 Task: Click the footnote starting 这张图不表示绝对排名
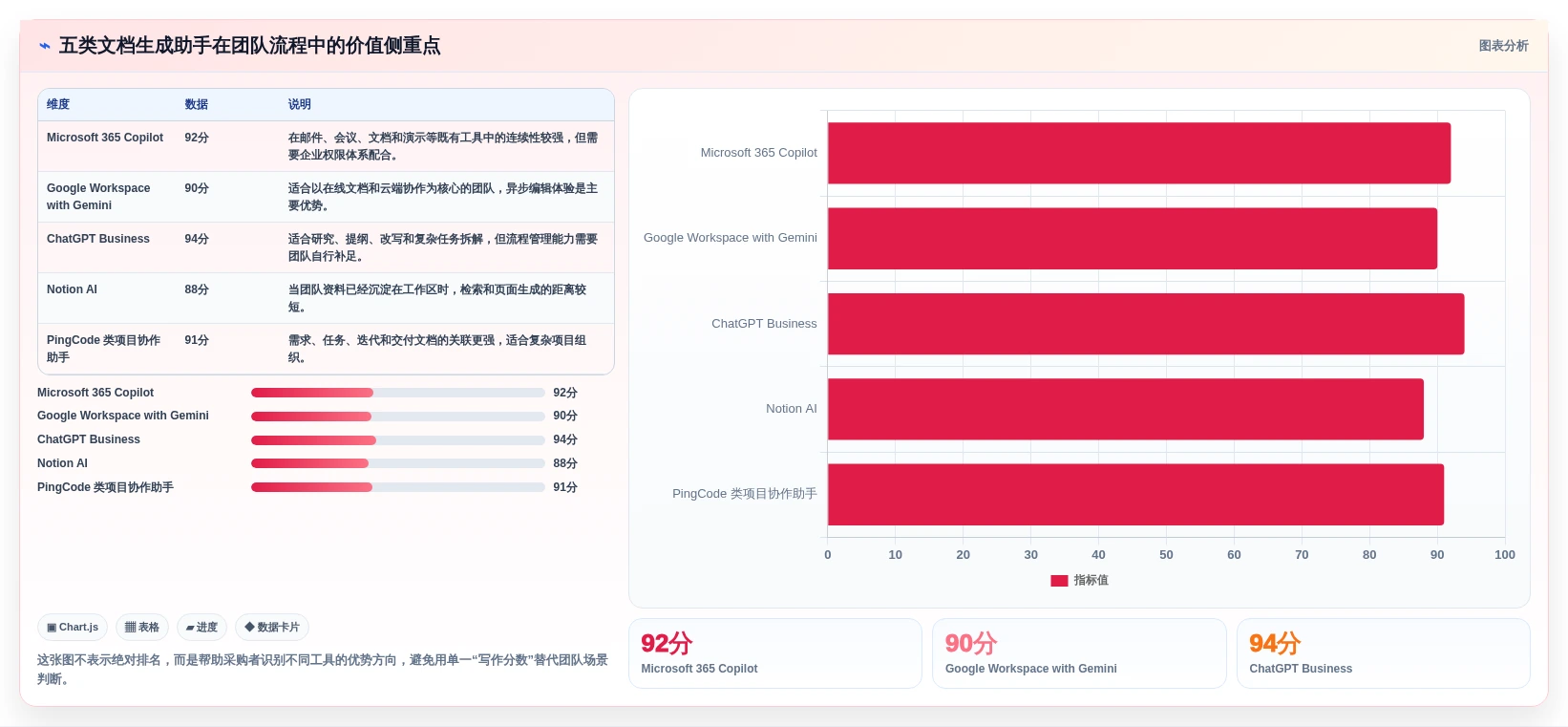(323, 670)
